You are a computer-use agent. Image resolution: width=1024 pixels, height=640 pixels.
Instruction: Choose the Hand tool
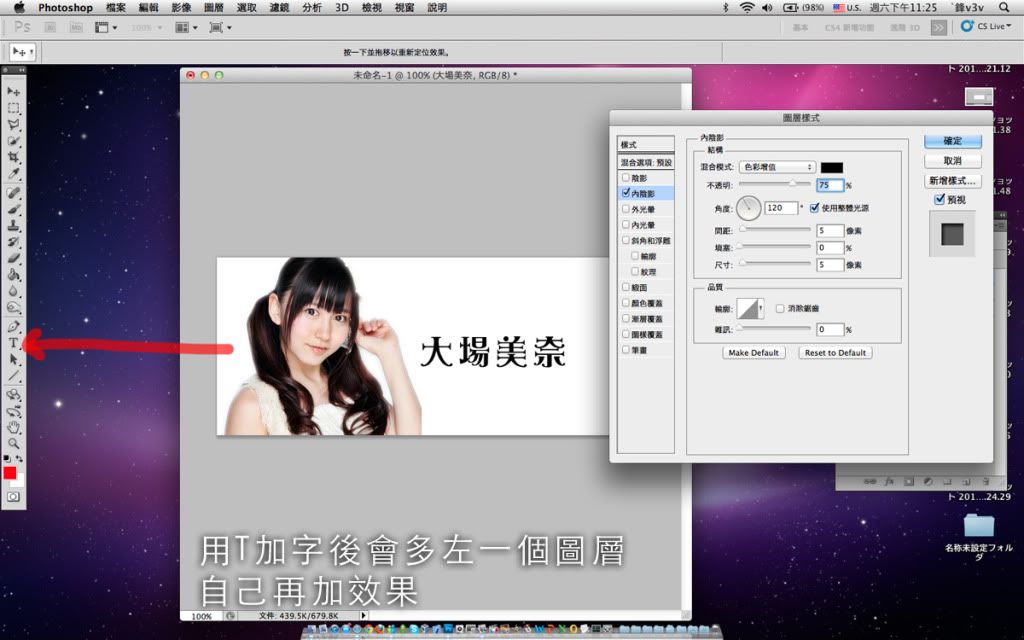coord(14,427)
